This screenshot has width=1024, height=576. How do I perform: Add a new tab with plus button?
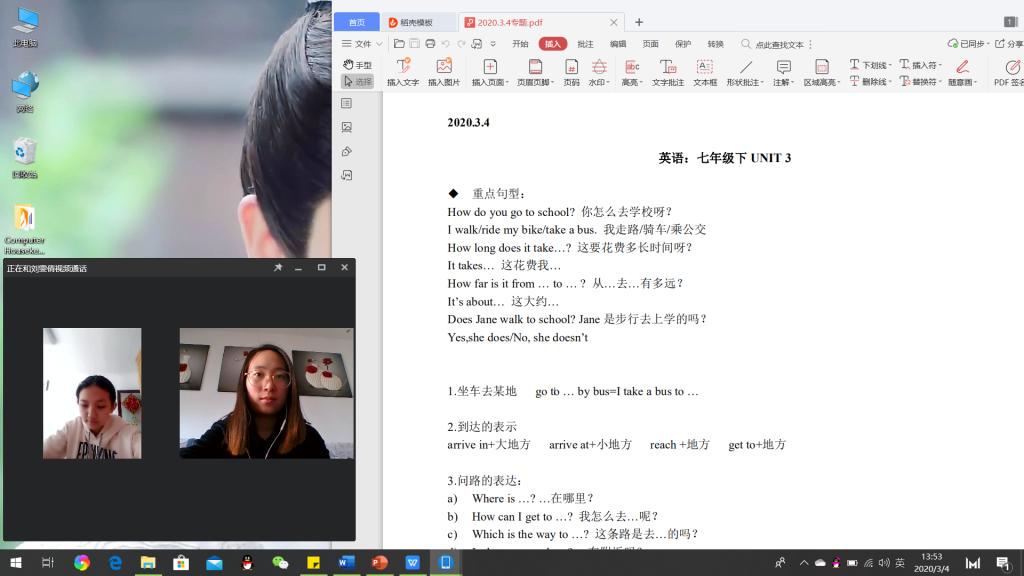[x=639, y=22]
